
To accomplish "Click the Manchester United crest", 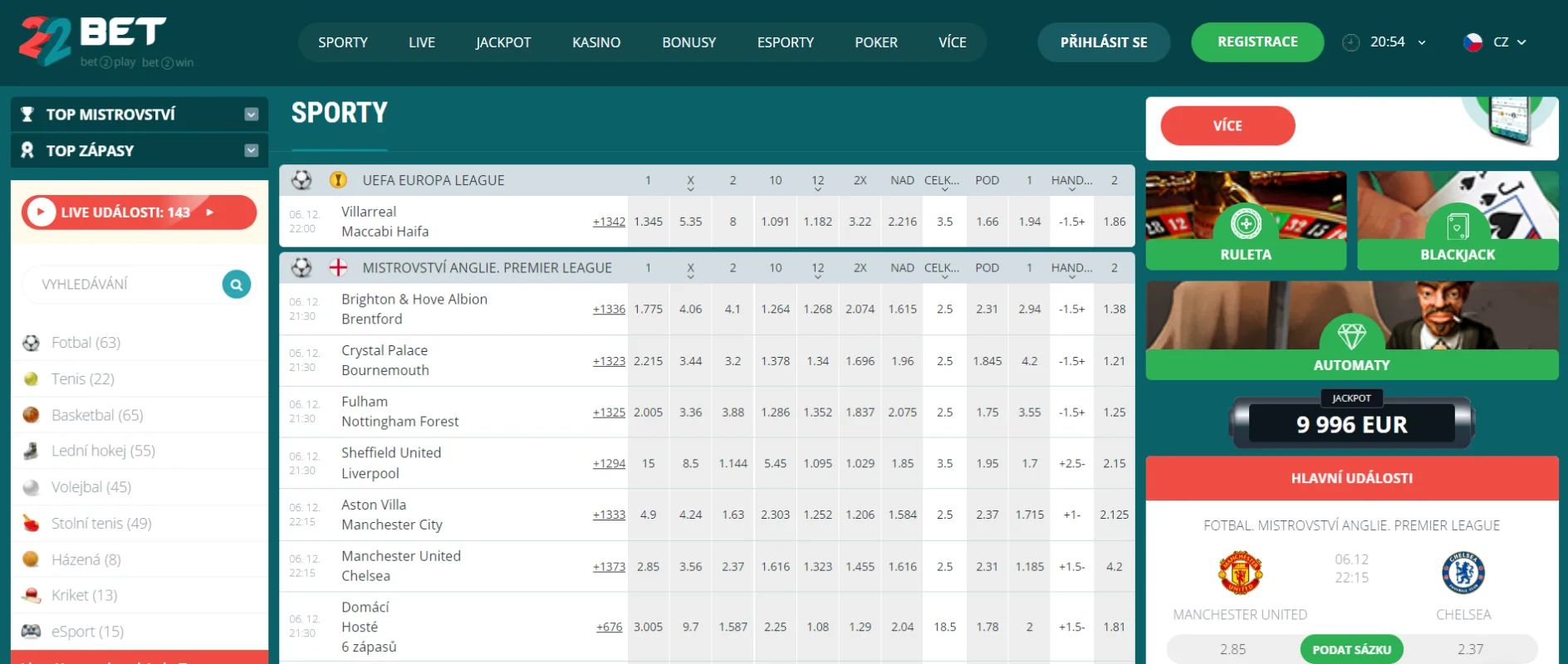I will [x=1240, y=573].
